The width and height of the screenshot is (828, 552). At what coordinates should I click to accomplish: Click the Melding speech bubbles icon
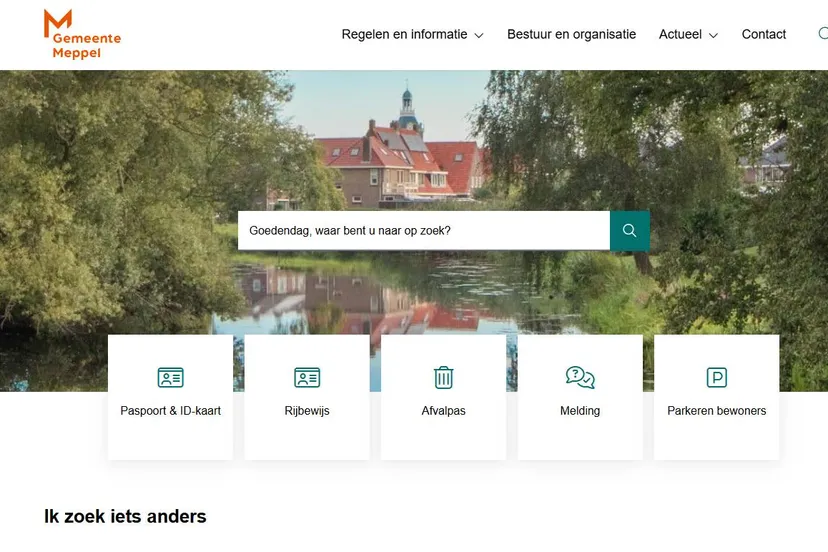pos(580,378)
